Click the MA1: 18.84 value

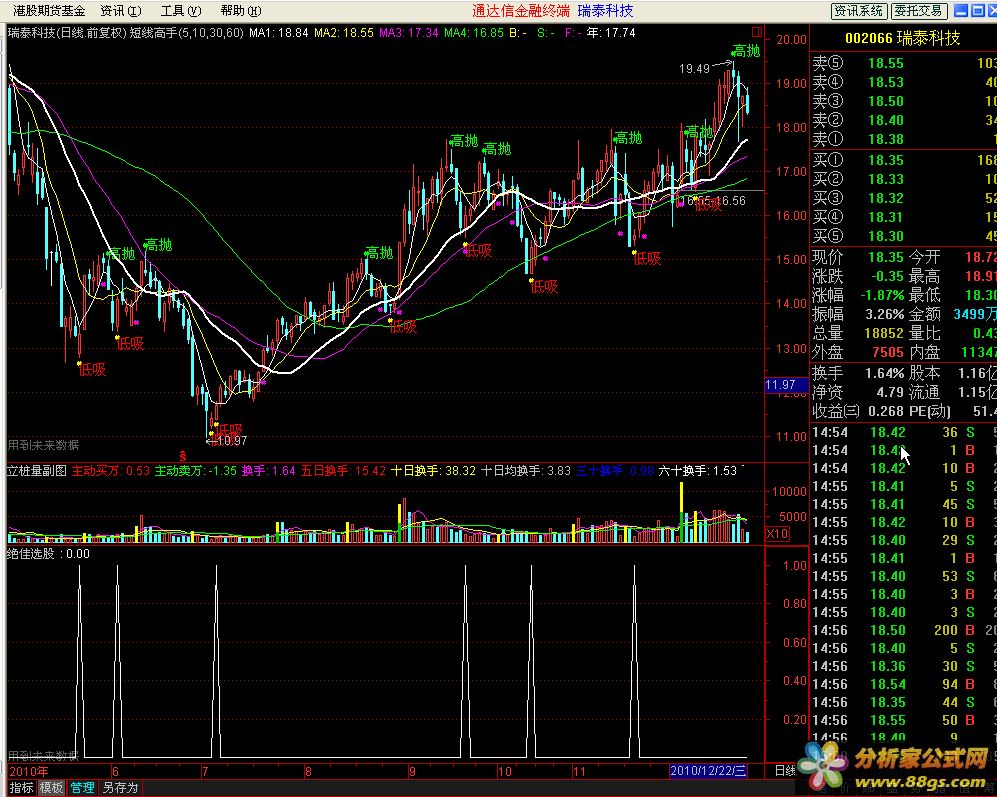point(278,32)
